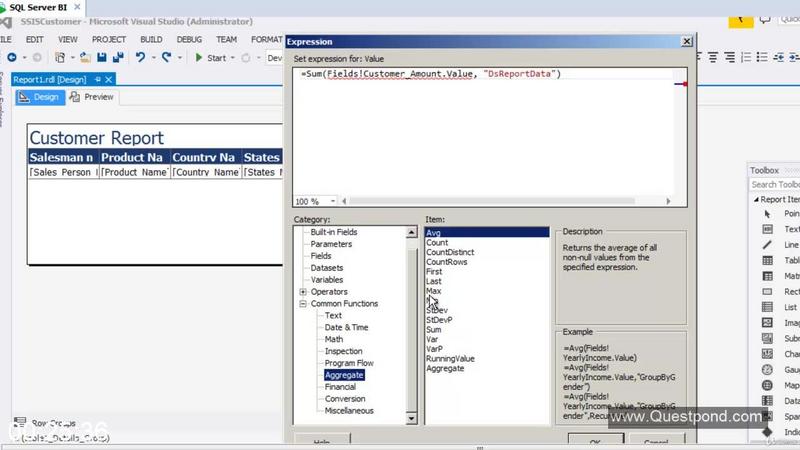This screenshot has height=450, width=800.
Task: Select the CountDistinct item
Action: click(450, 252)
